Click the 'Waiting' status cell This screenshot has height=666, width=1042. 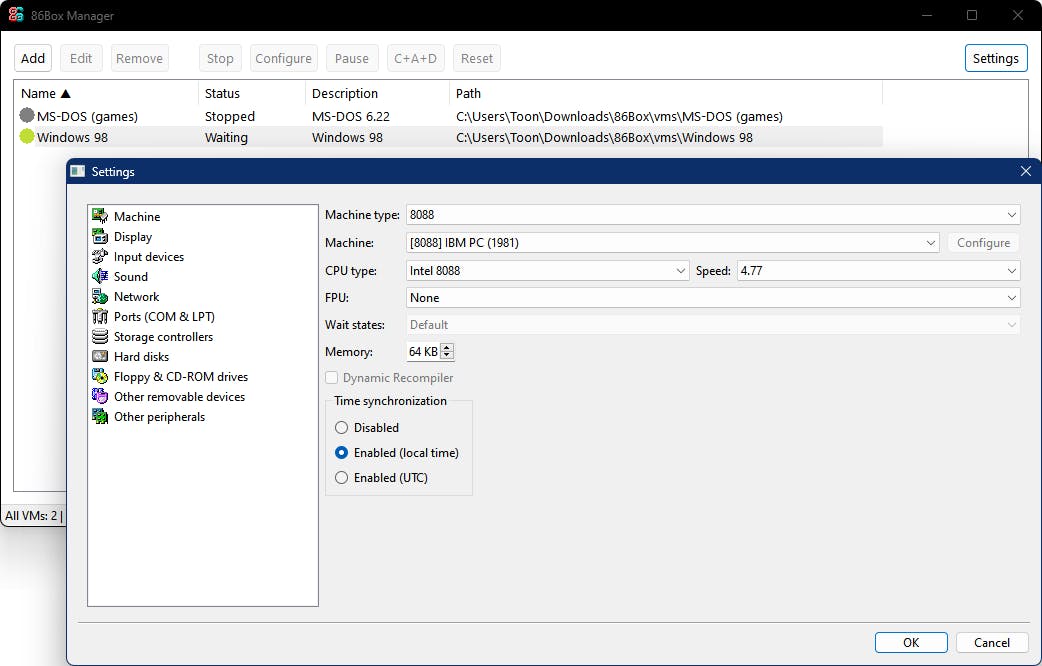coord(226,138)
